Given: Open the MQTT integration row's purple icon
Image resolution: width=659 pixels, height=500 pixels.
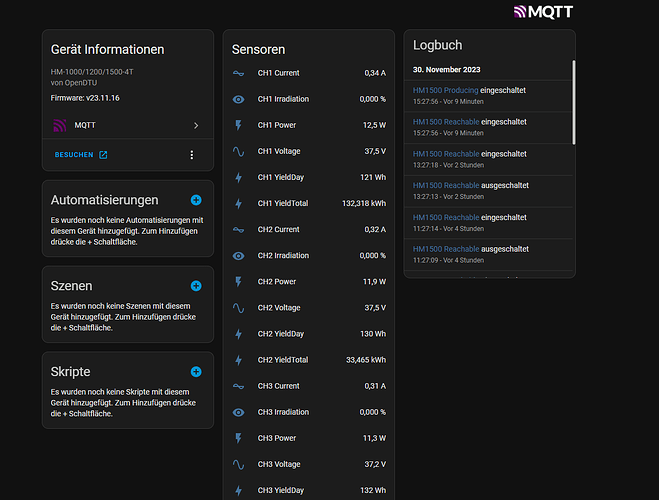Looking at the screenshot, I should click(x=60, y=125).
